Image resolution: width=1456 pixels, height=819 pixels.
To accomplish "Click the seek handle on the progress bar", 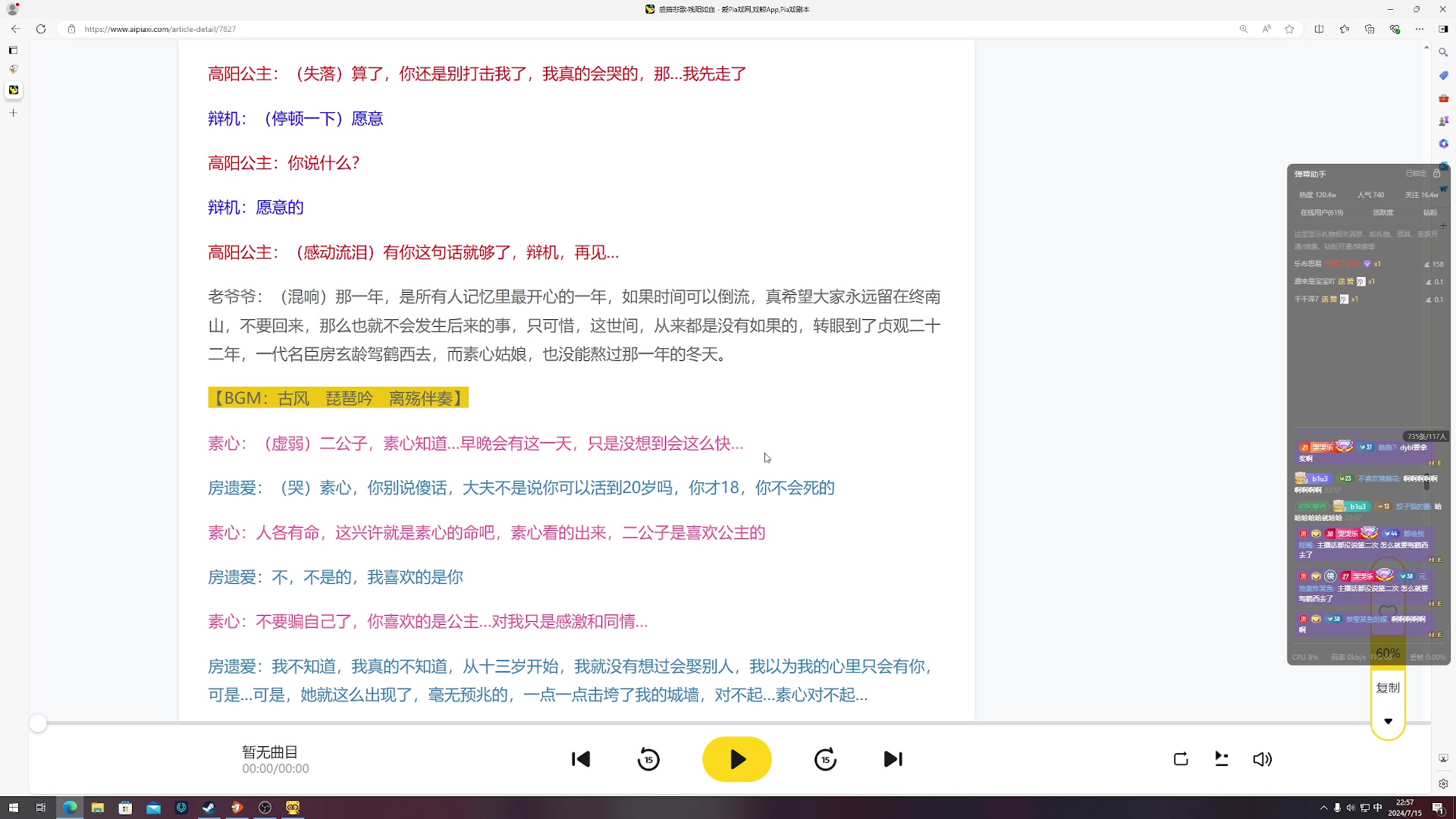I will [x=38, y=723].
